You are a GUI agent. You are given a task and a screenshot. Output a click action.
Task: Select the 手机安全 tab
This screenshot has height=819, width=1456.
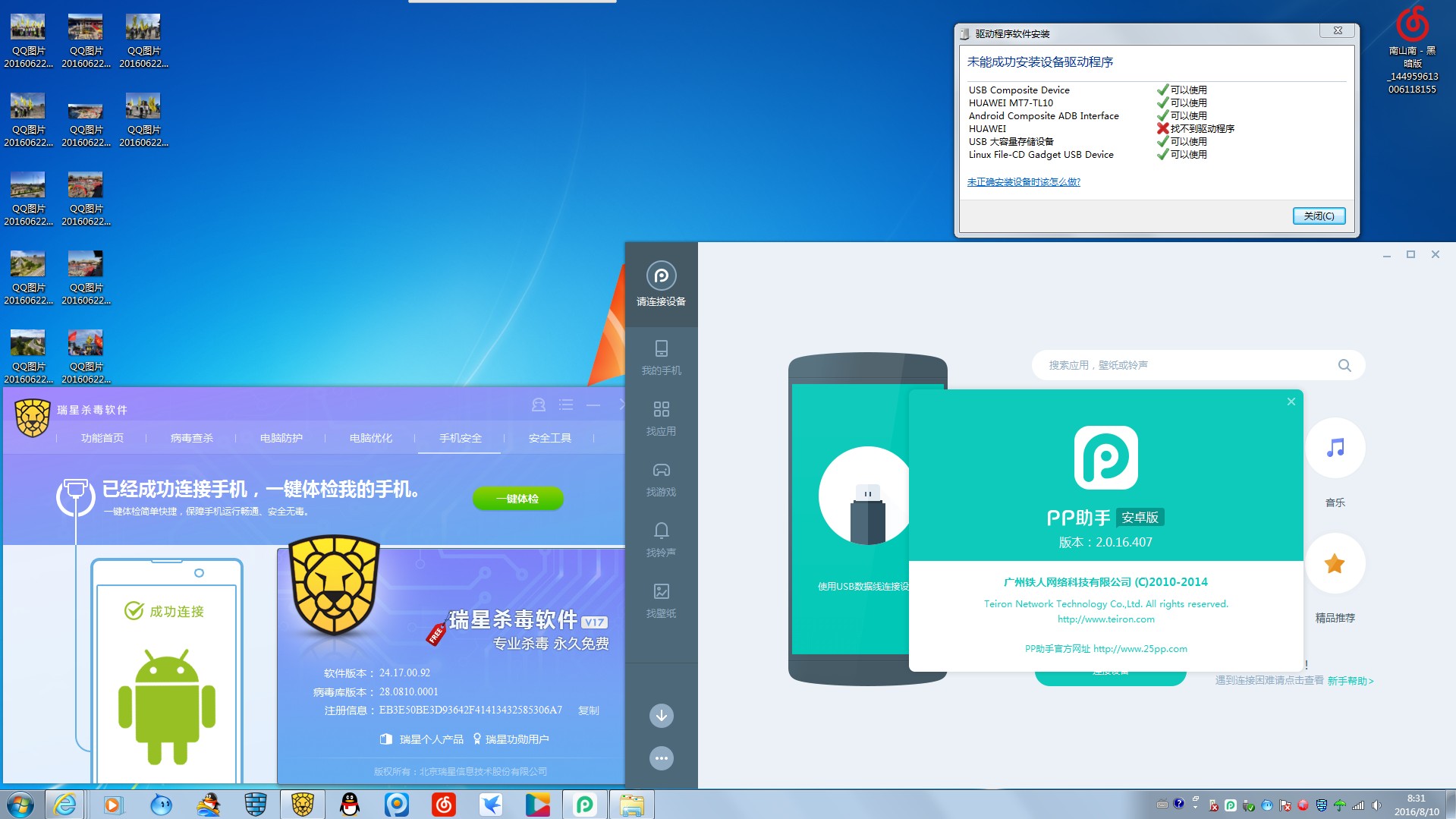(461, 438)
